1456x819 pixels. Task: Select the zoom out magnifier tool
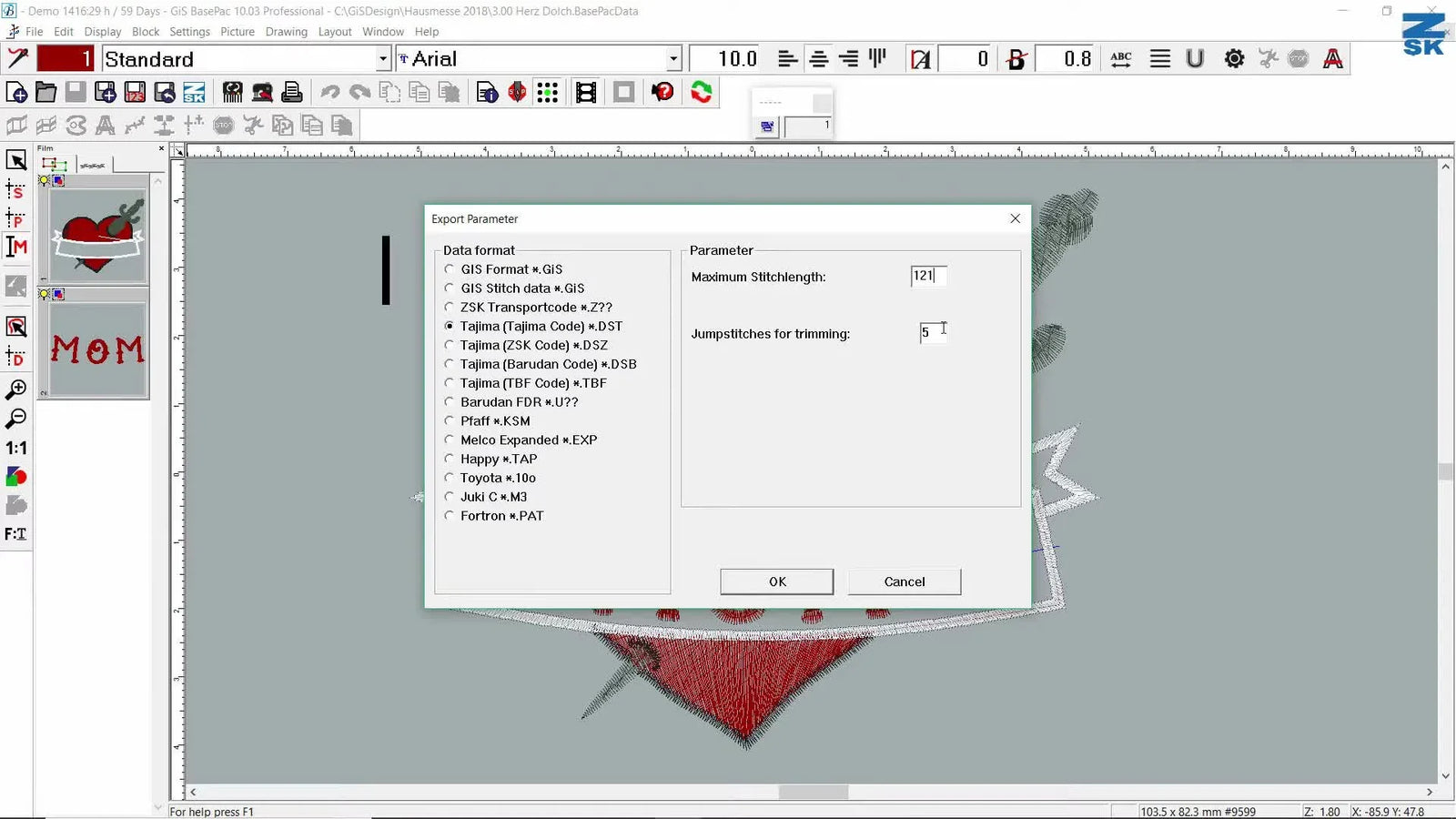(x=15, y=419)
